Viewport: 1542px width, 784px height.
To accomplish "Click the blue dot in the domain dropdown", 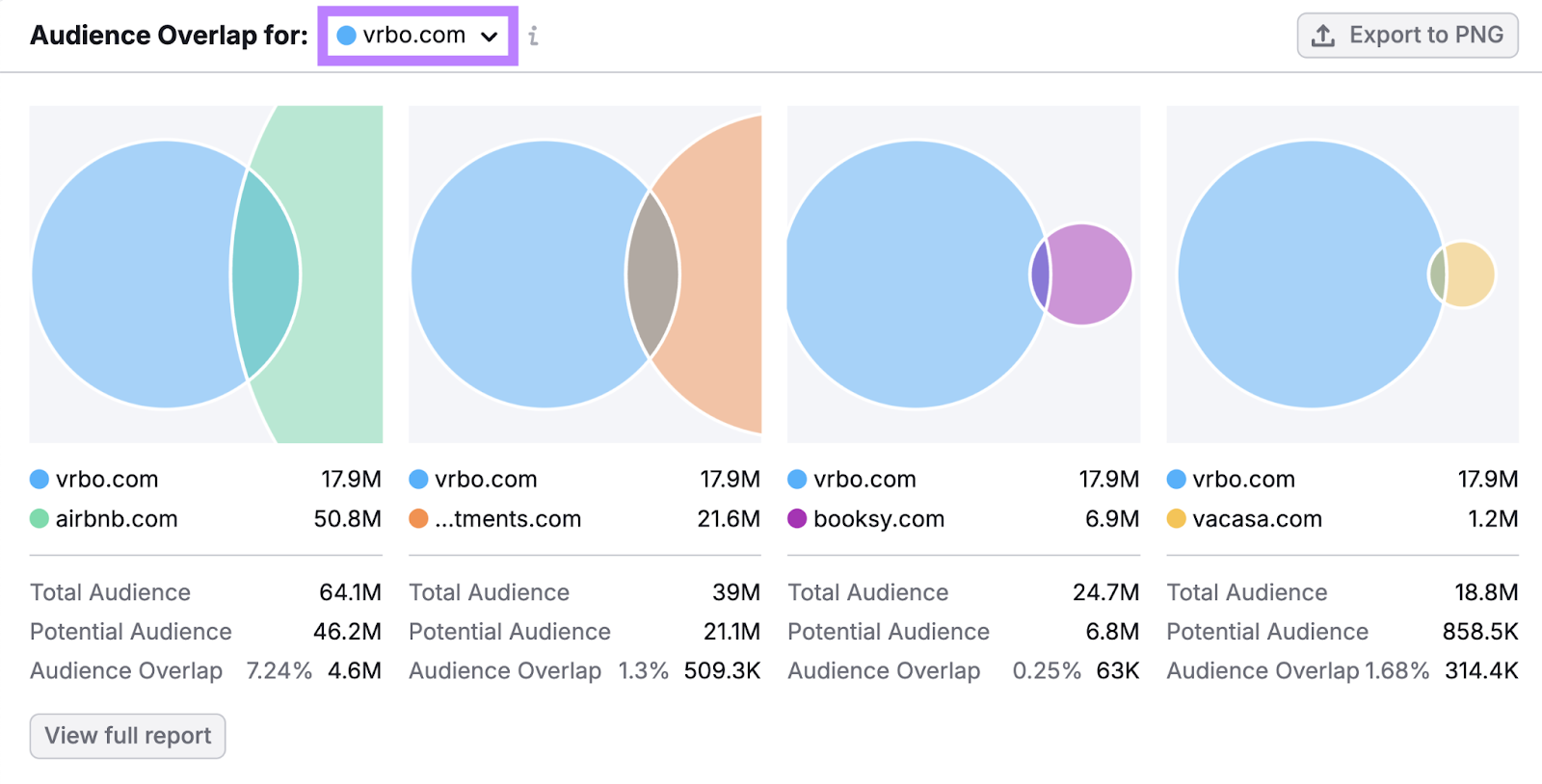I will click(346, 36).
